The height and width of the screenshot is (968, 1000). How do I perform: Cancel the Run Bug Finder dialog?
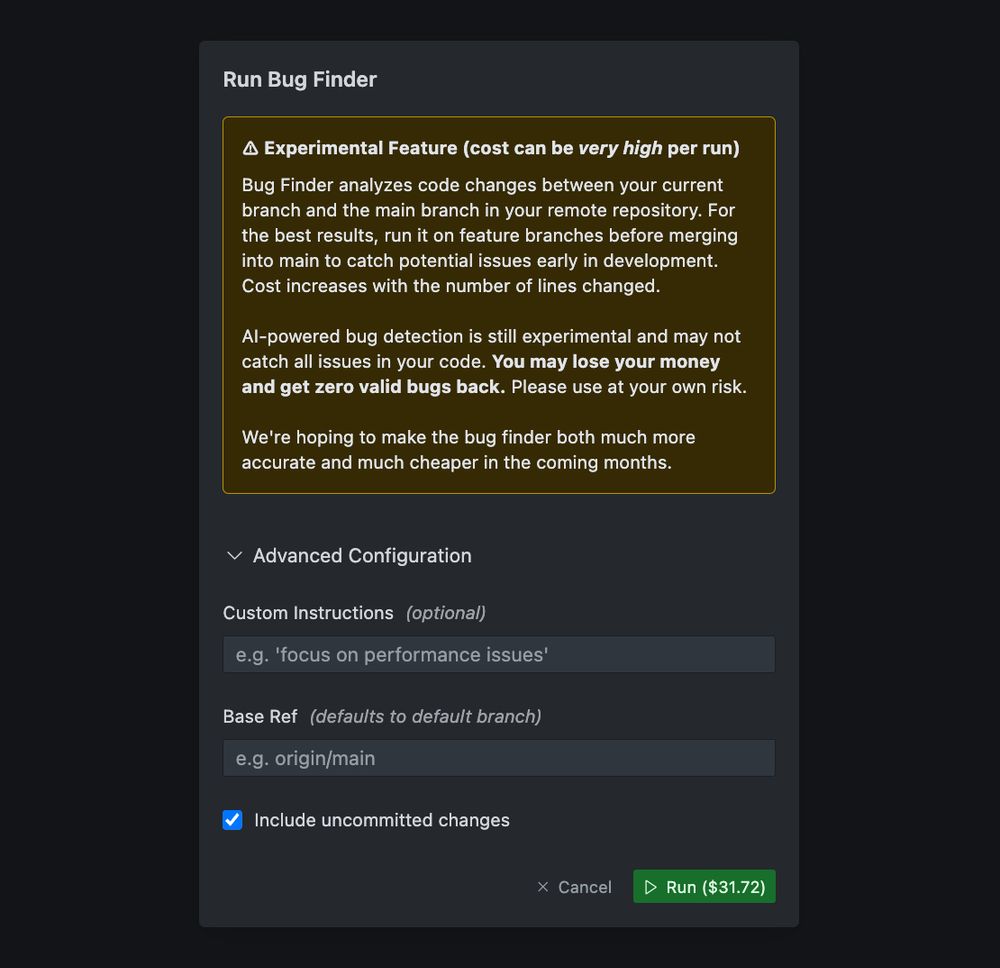[574, 887]
